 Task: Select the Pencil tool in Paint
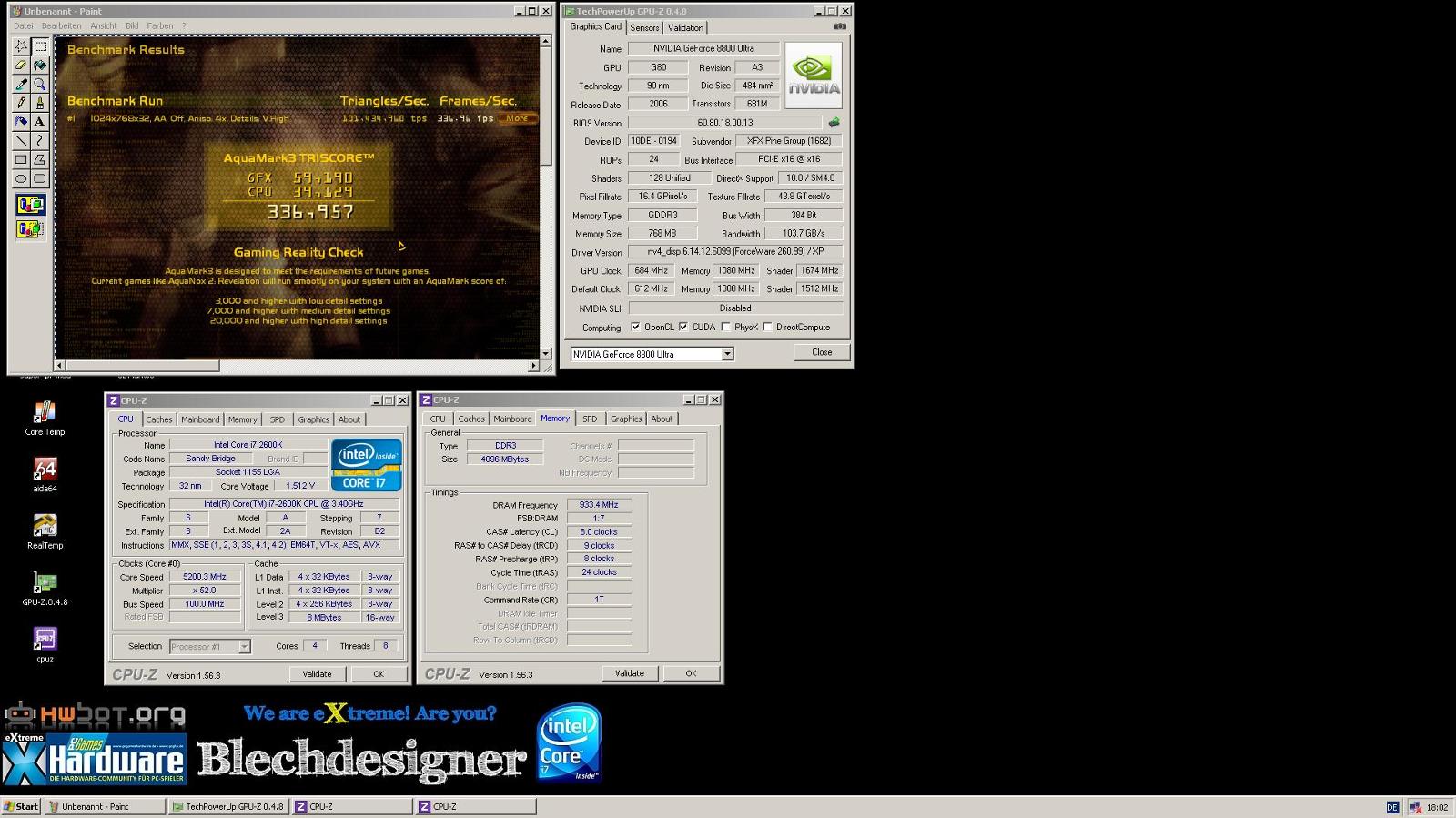tap(21, 103)
